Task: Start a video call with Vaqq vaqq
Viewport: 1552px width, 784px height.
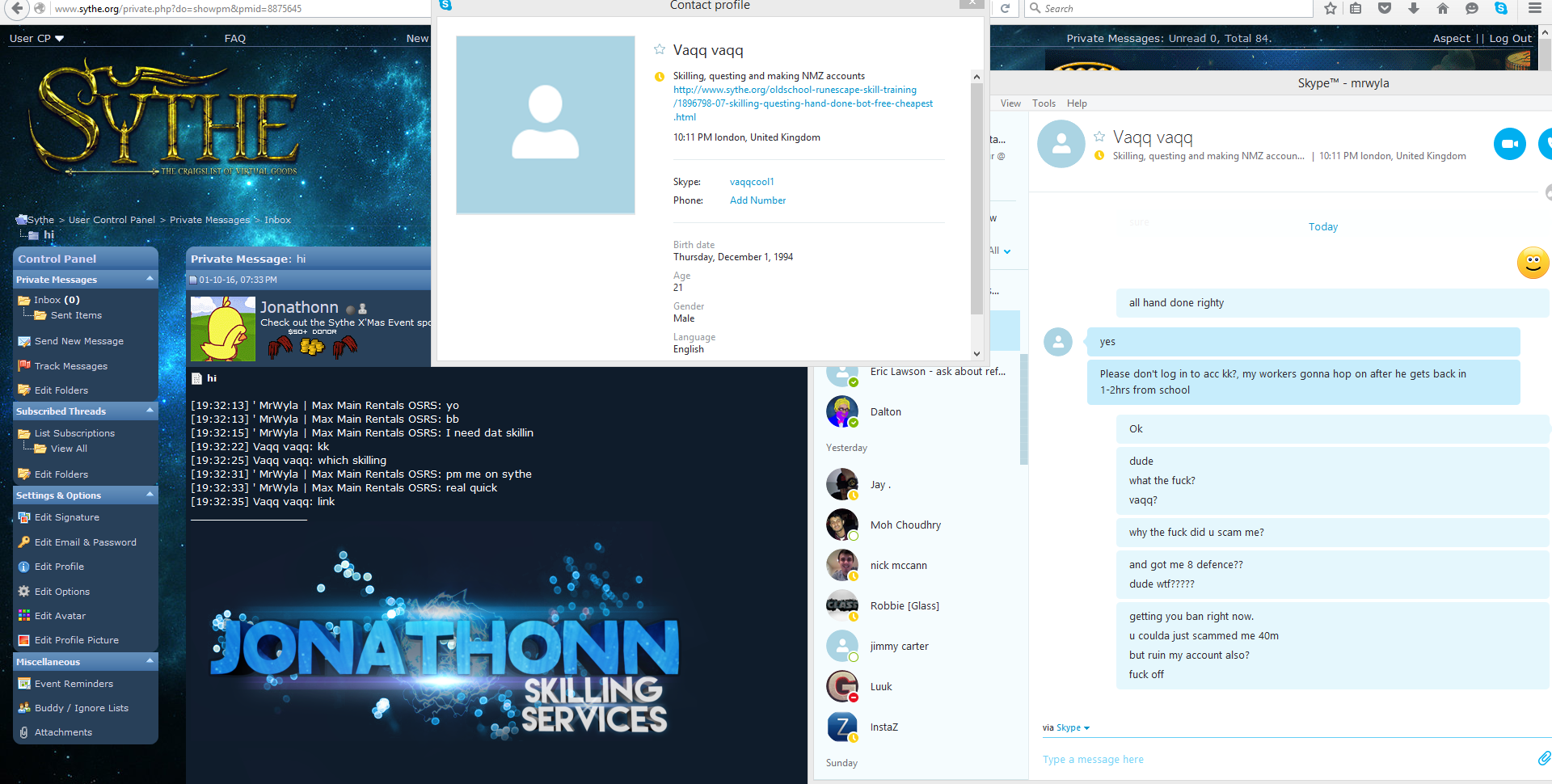Action: click(x=1509, y=144)
